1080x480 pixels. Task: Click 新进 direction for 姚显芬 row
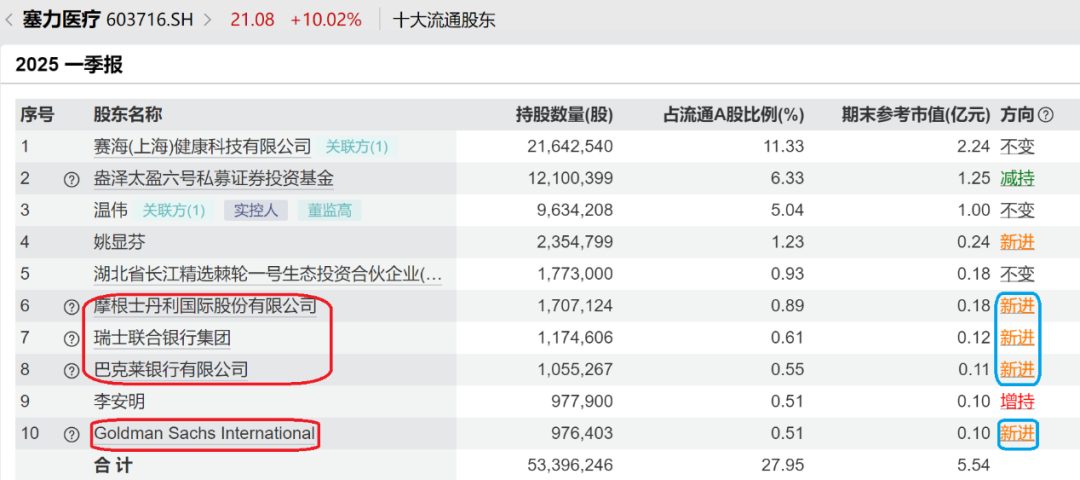[x=1017, y=242]
